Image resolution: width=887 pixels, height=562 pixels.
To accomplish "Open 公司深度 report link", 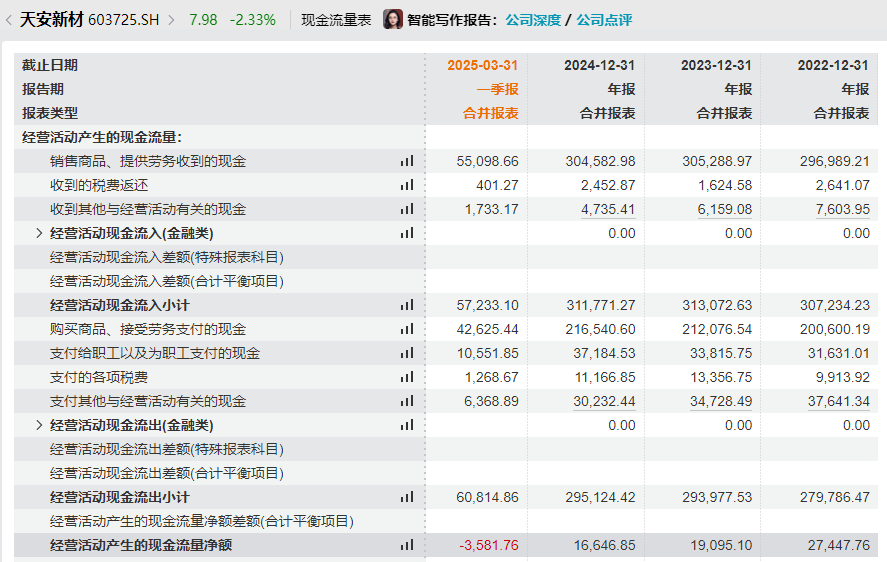I will click(533, 20).
